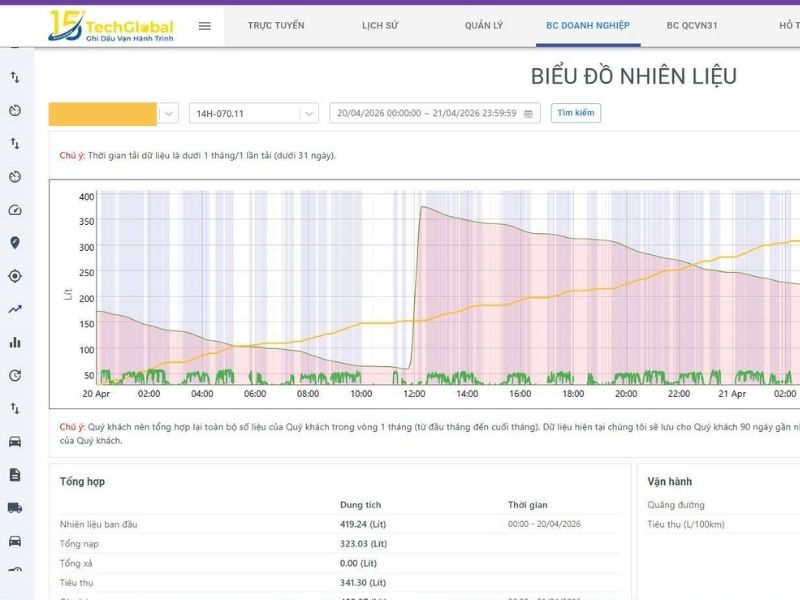Image resolution: width=800 pixels, height=600 pixels.
Task: Open the trending line chart sidebar icon
Action: pos(15,309)
